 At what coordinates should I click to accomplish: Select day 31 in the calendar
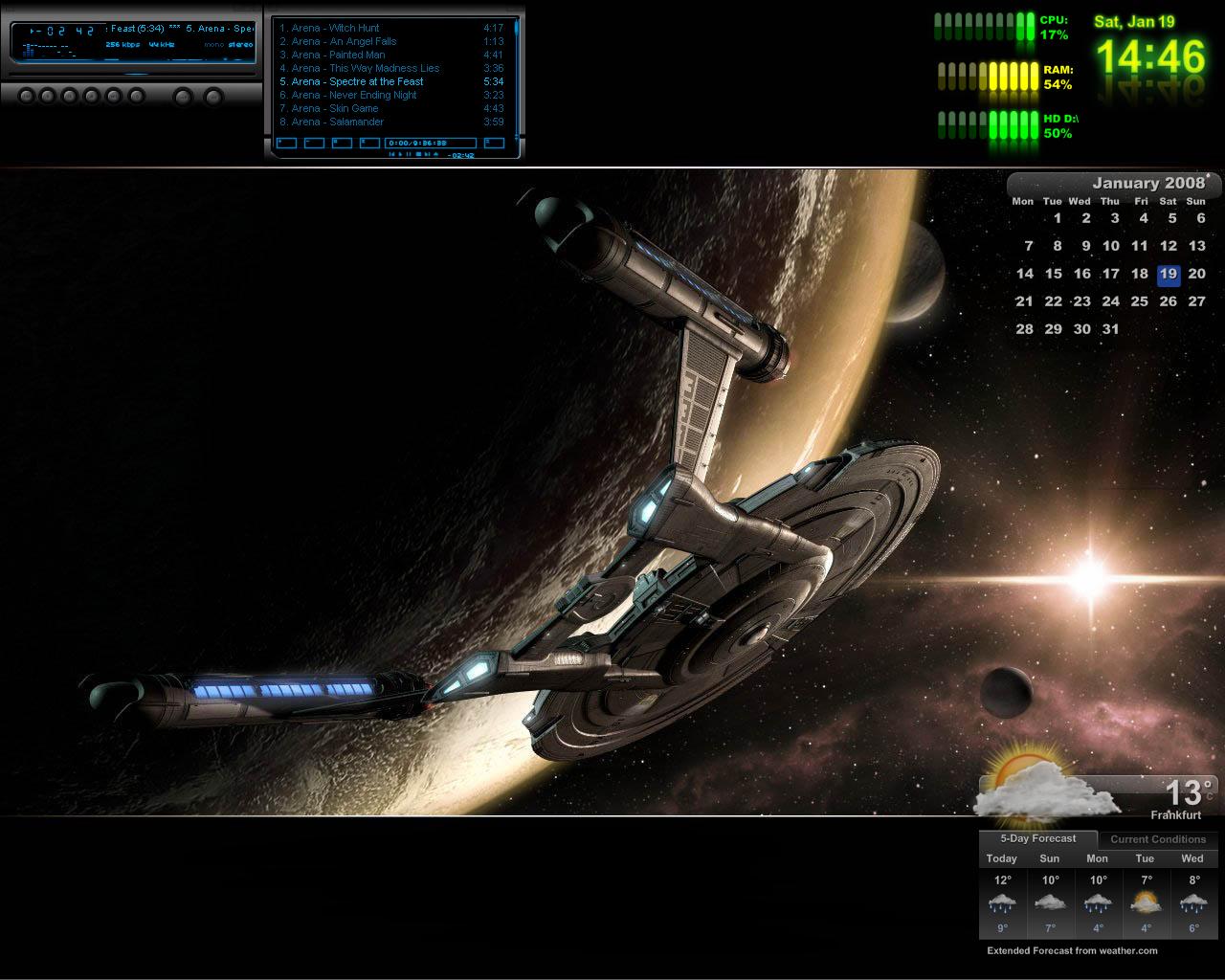pyautogui.click(x=1110, y=329)
